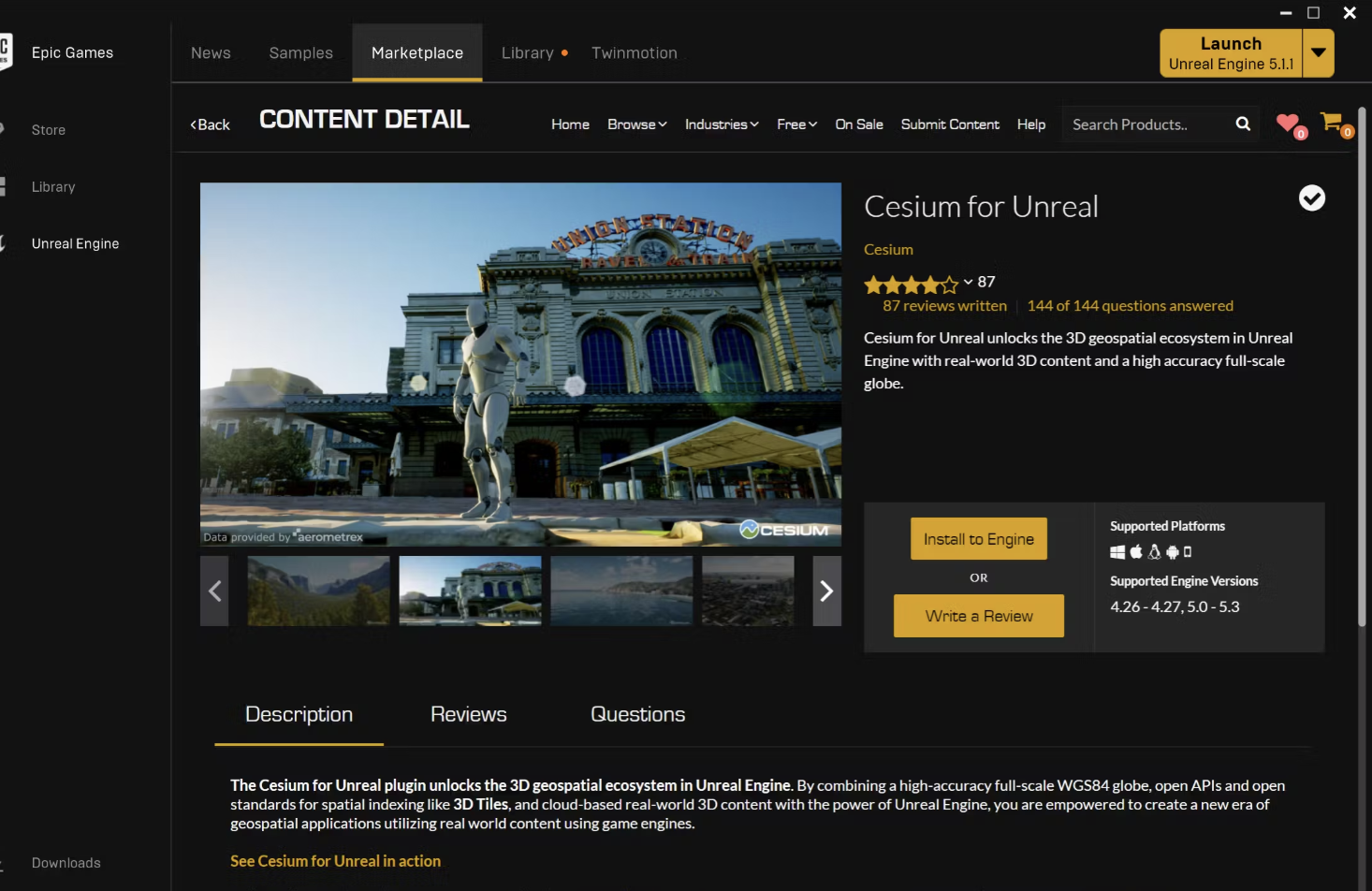Switch to the Samples tab
1372x891 pixels.
(x=300, y=52)
